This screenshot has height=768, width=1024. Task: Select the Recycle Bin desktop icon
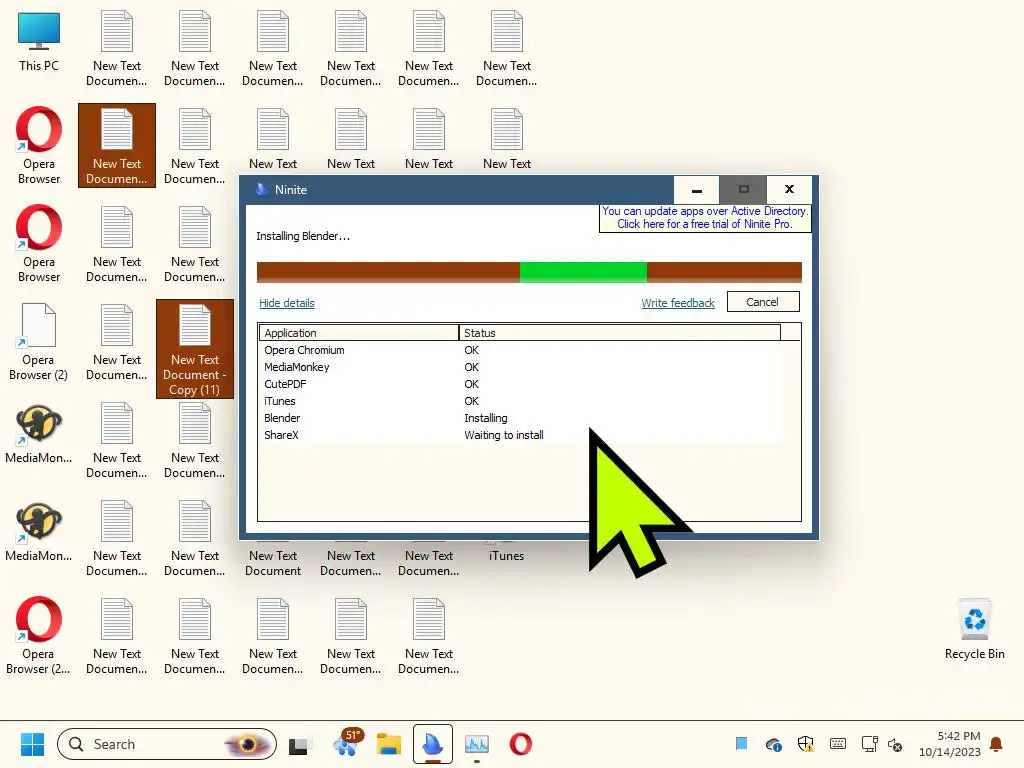[974, 629]
